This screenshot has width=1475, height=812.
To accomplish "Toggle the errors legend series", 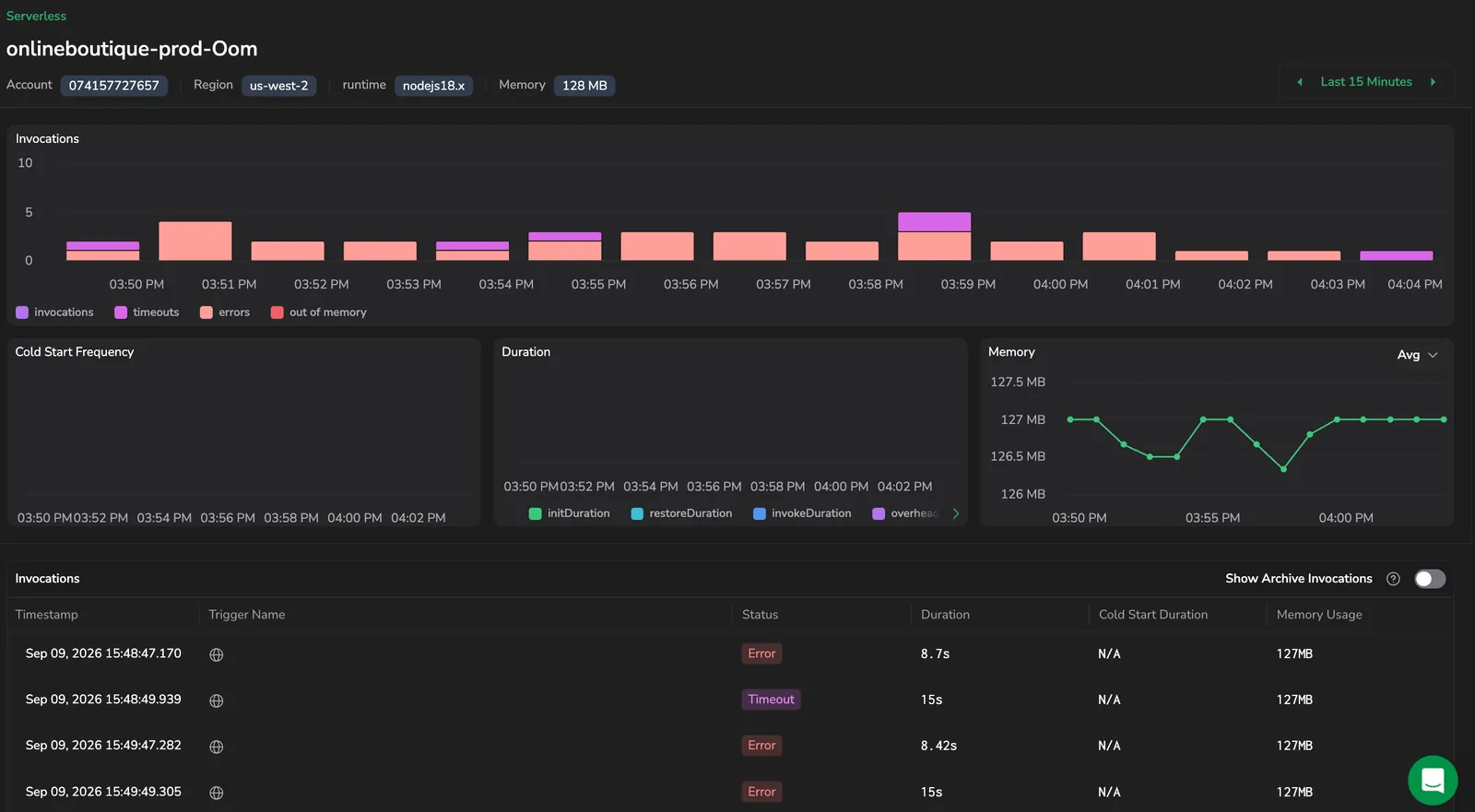I will point(225,312).
